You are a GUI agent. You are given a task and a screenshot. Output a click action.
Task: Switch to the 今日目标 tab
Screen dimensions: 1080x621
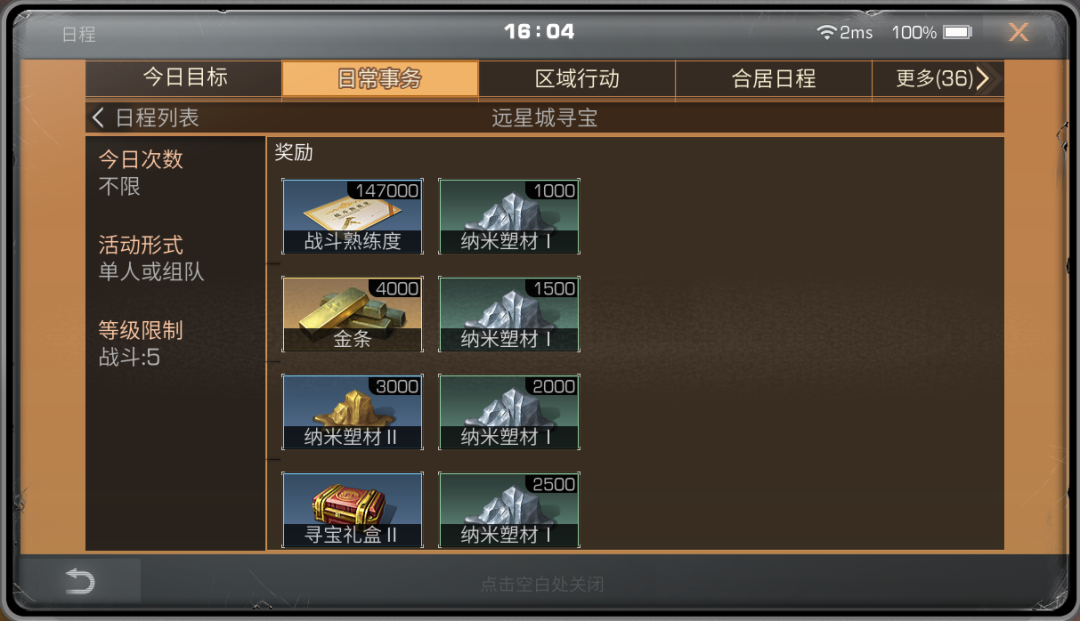pos(184,78)
